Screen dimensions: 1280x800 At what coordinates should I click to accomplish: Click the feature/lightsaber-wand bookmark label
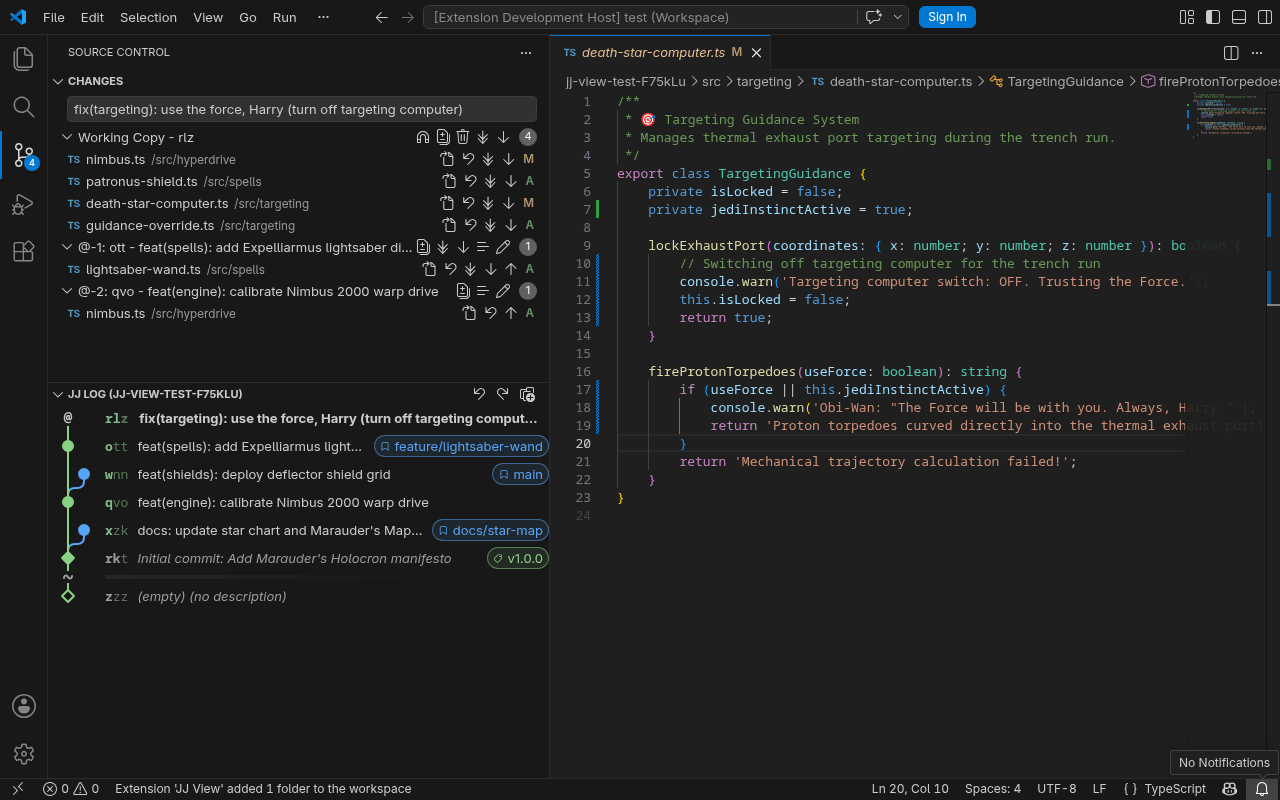[461, 446]
